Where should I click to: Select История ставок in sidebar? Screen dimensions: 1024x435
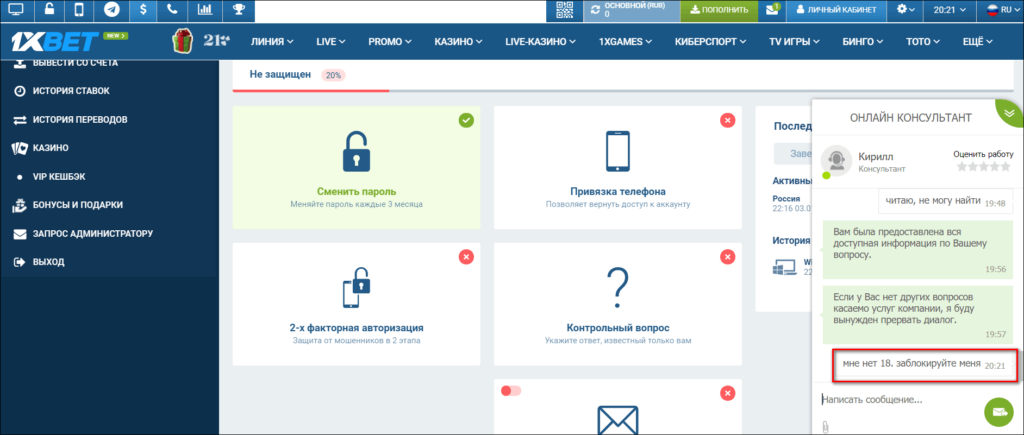tap(70, 91)
